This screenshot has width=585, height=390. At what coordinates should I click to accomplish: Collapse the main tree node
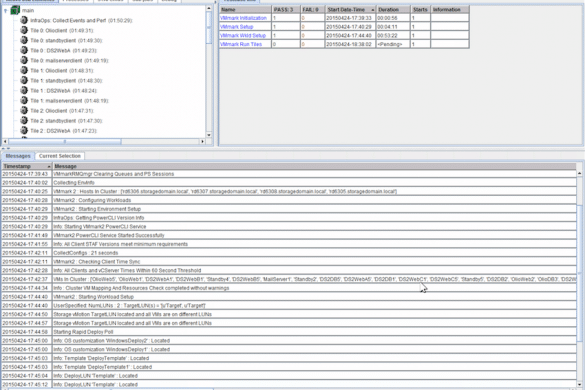[5, 11]
